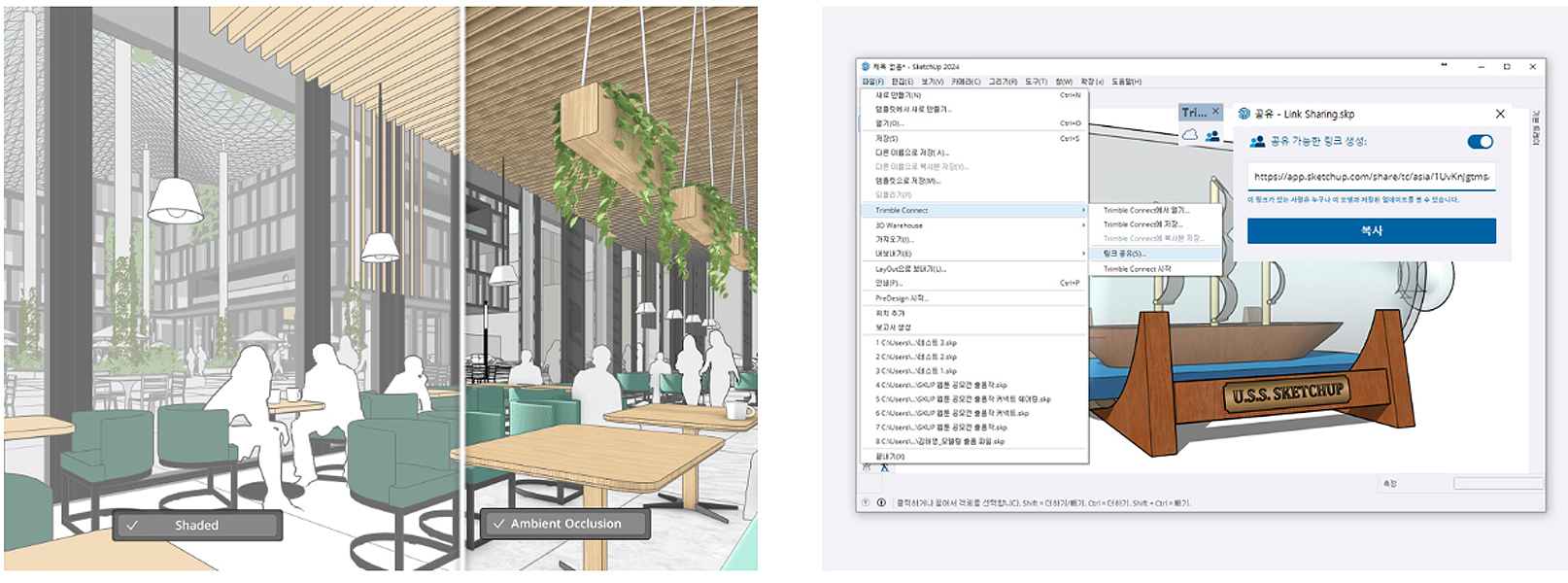The width and height of the screenshot is (1568, 583).
Task: Toggle the shareable link switch off
Action: point(1480,142)
